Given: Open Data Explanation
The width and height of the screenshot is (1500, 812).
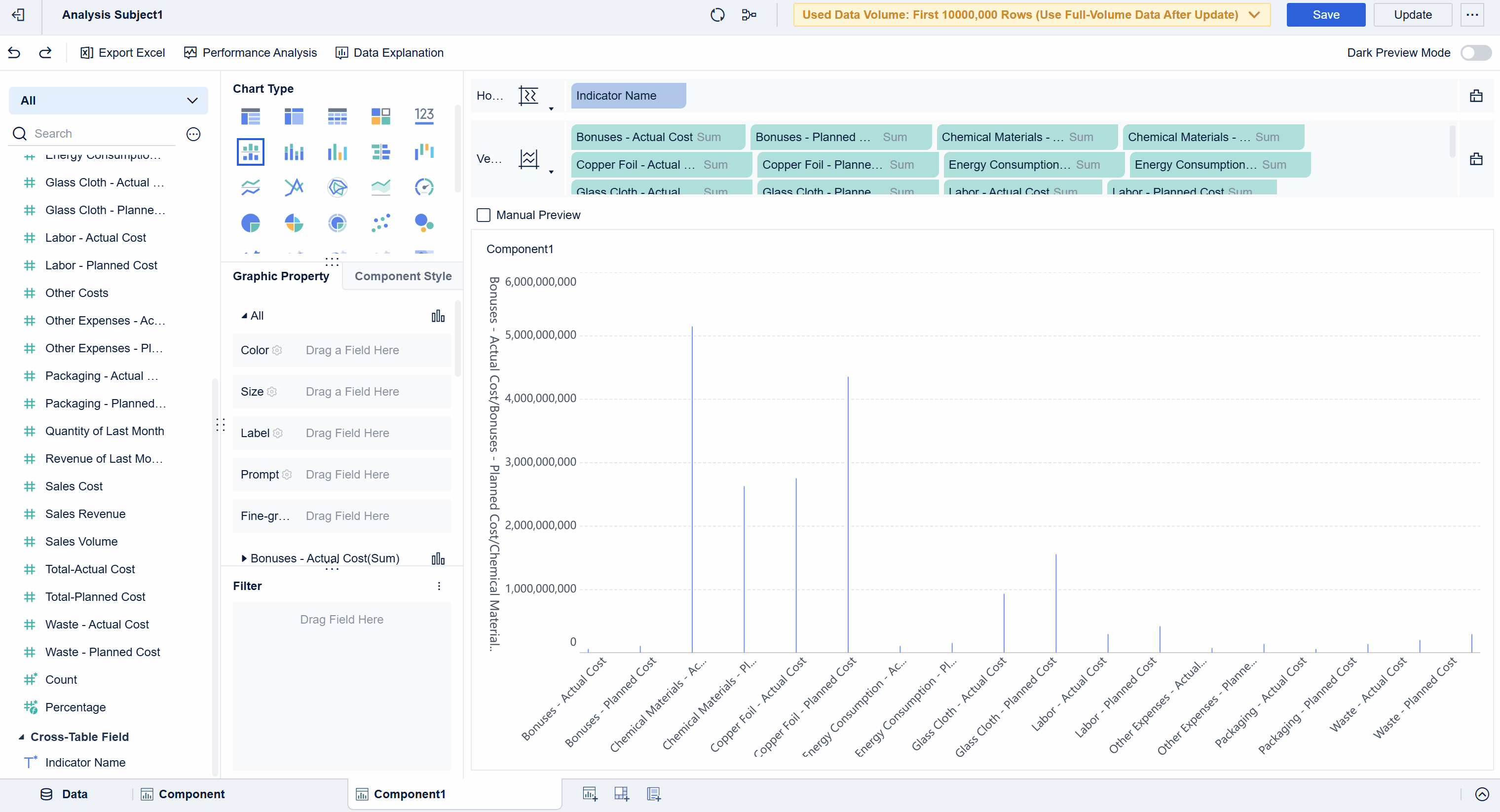Looking at the screenshot, I should (x=389, y=52).
